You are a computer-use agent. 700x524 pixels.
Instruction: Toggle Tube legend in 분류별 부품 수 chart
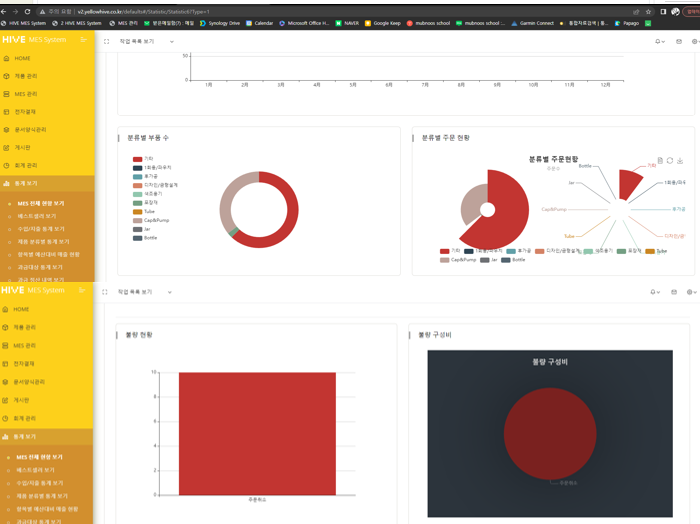(144, 212)
